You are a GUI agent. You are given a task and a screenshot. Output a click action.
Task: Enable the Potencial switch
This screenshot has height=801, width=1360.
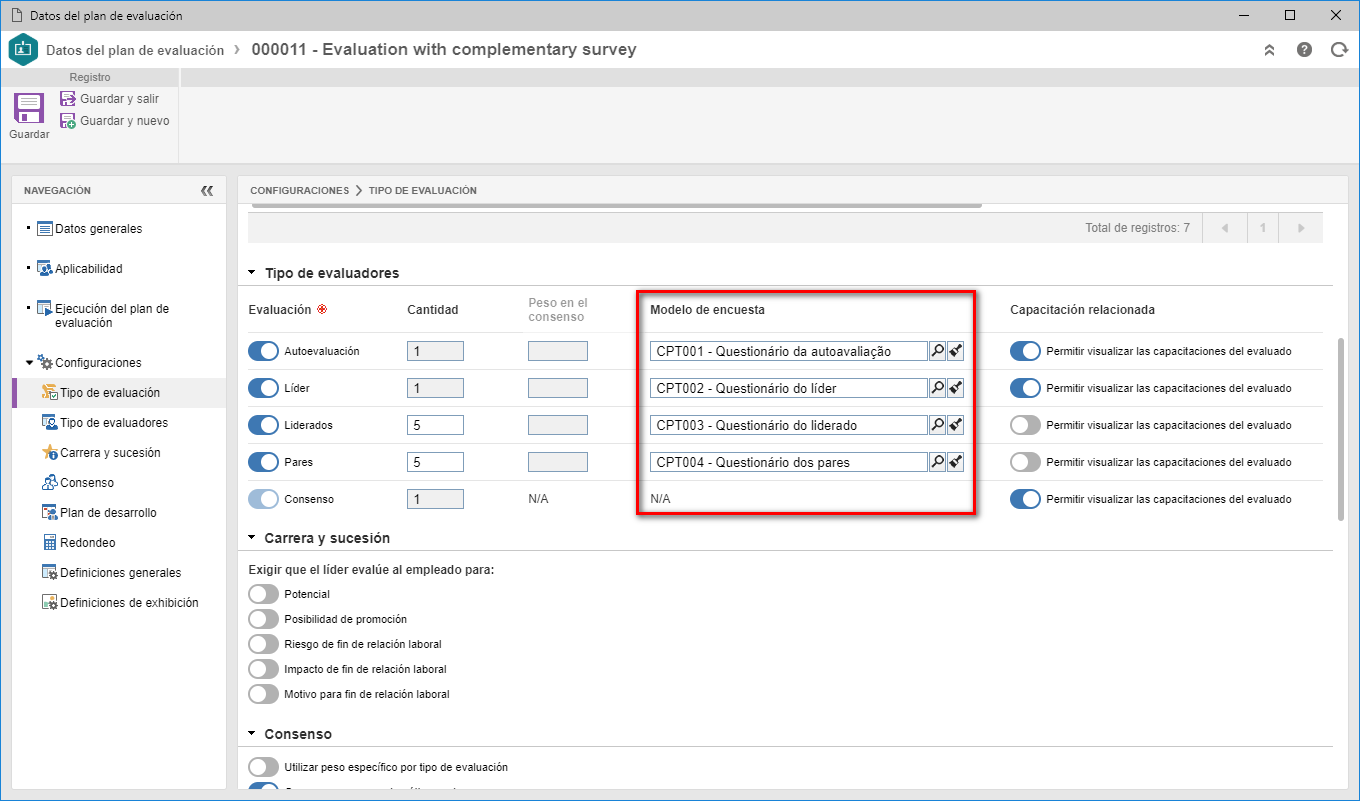(263, 594)
